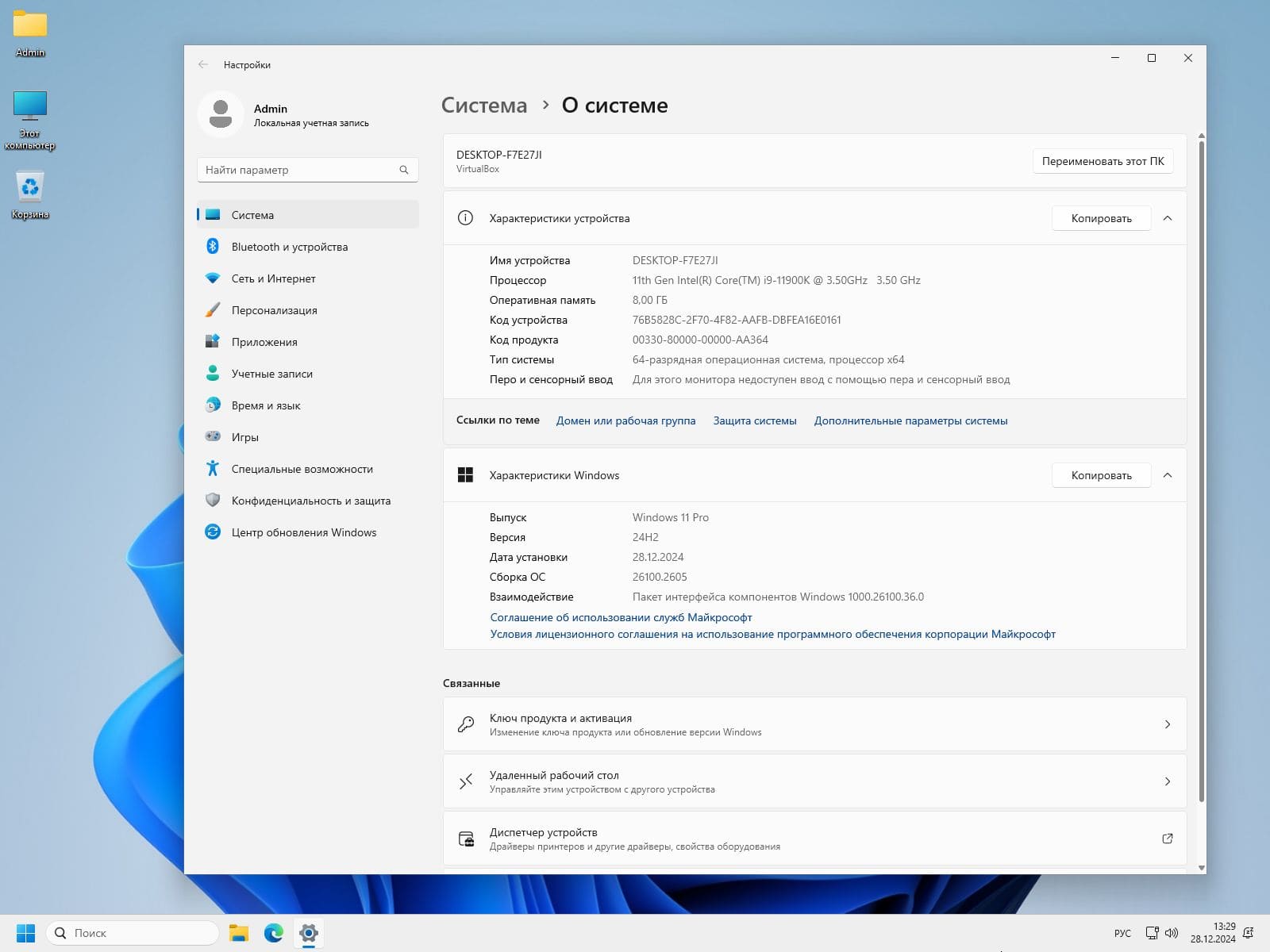The width and height of the screenshot is (1270, 952).
Task: Open Сеть и Интернет settings page
Action: (308, 278)
